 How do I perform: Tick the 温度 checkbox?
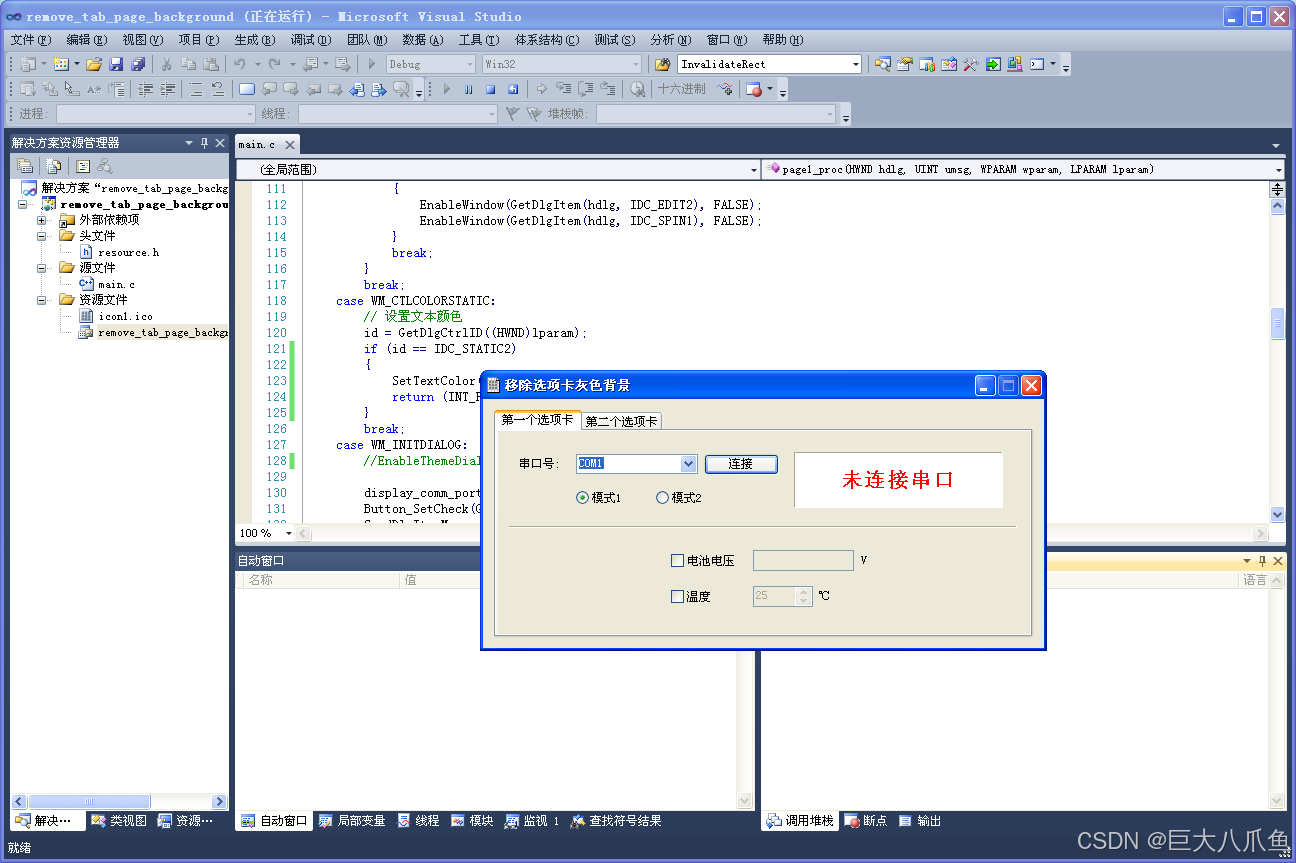click(677, 597)
